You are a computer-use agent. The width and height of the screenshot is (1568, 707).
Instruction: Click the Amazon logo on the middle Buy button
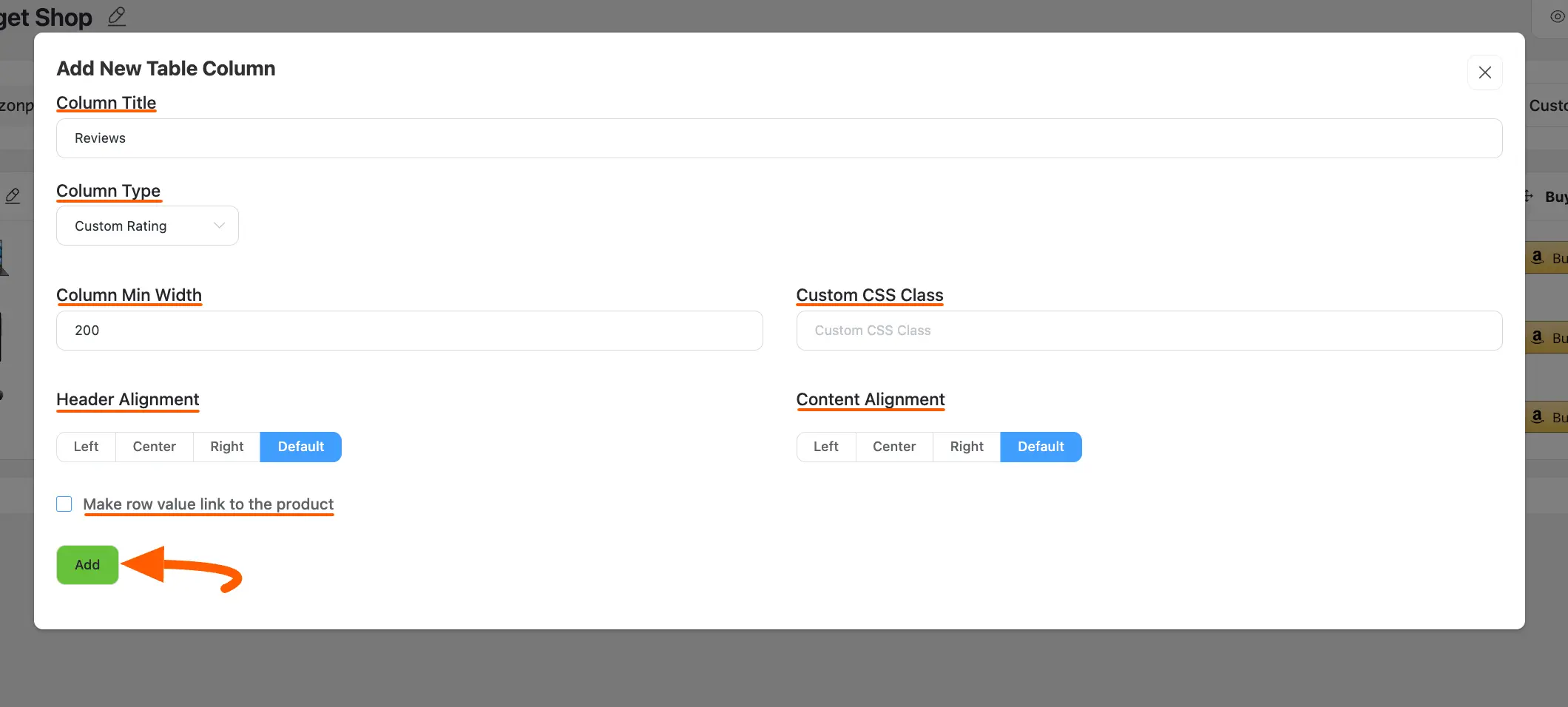click(1538, 337)
